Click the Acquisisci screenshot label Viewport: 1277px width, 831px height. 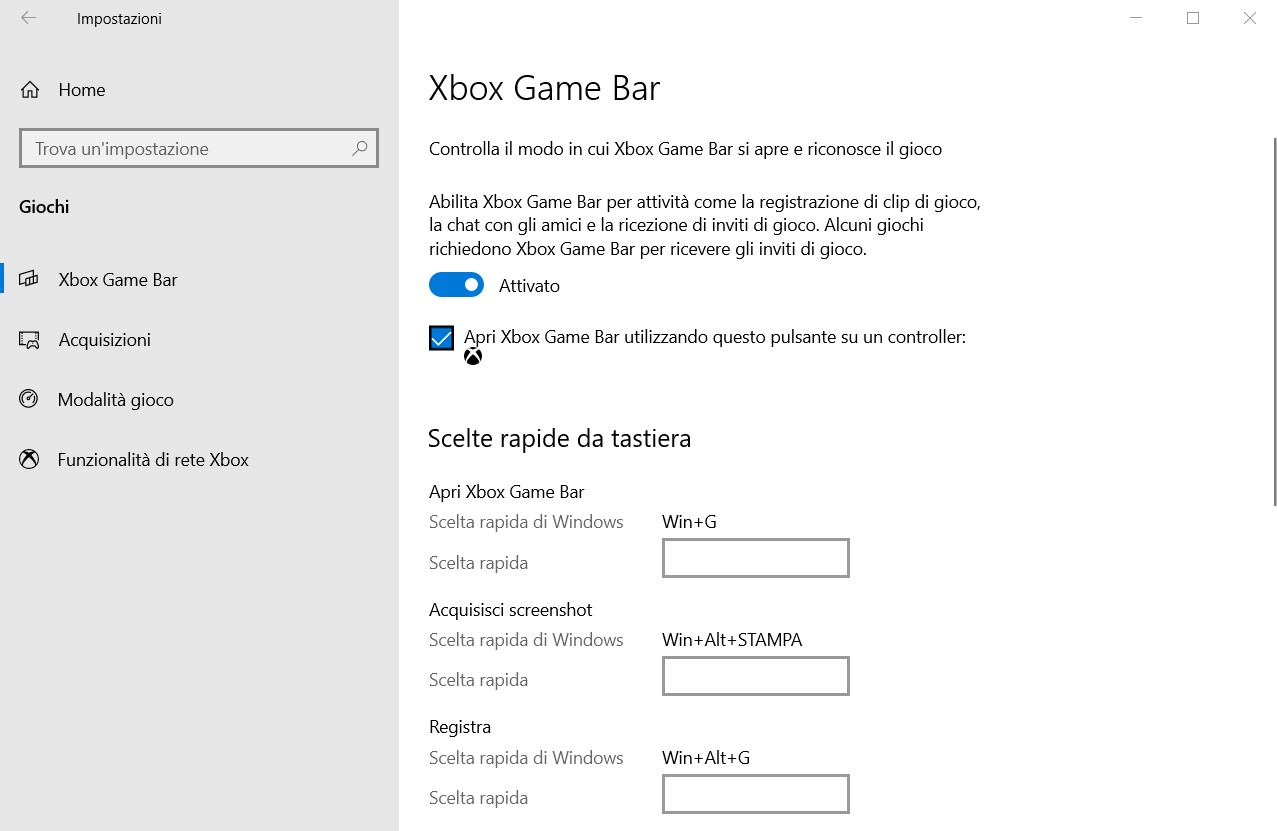pyautogui.click(x=510, y=609)
